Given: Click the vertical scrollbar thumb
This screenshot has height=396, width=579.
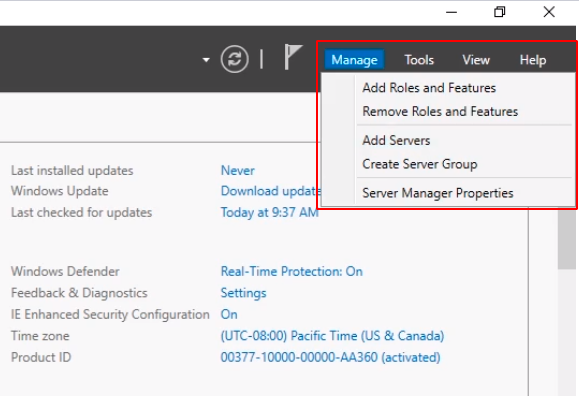Looking at the screenshot, I should pos(568,238).
